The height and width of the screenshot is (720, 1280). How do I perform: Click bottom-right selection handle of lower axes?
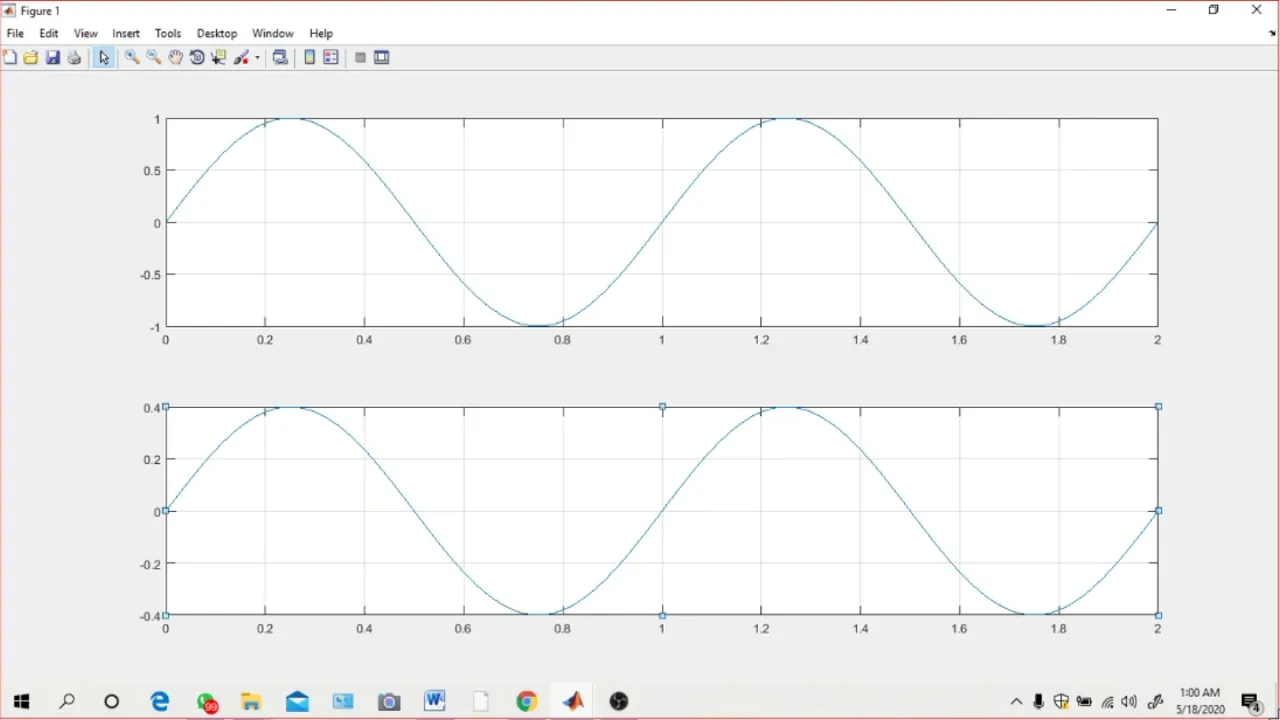point(1158,615)
